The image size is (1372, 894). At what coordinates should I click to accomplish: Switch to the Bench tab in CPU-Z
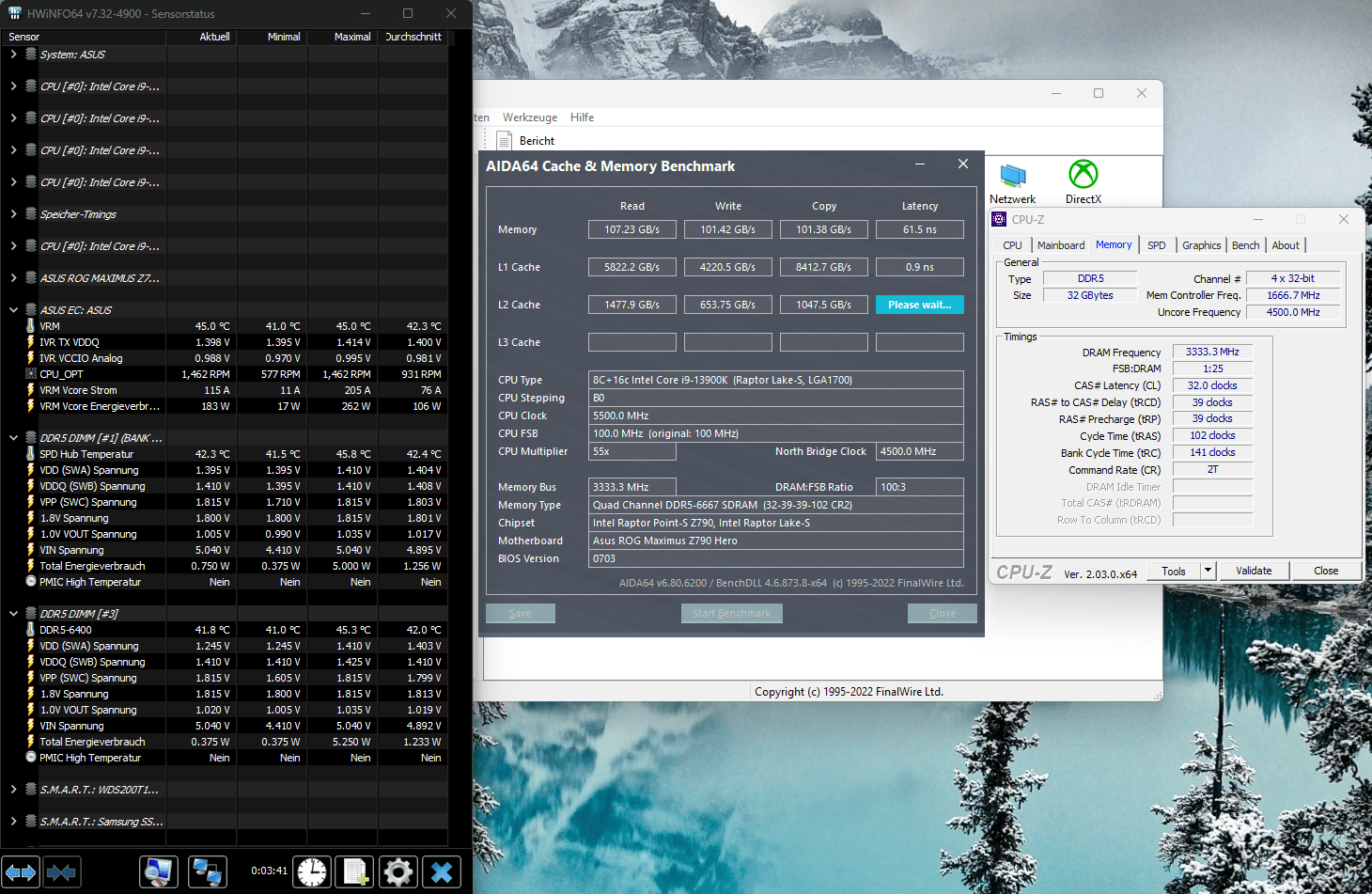(x=1246, y=245)
